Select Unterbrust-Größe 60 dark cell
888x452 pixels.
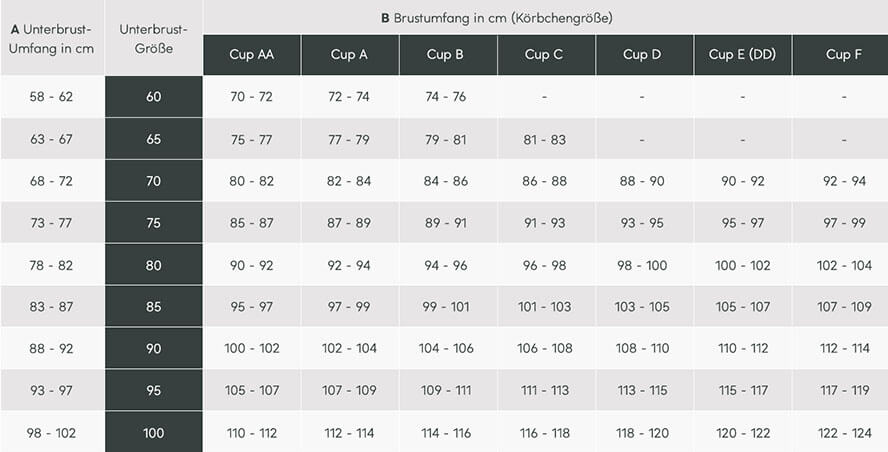point(153,97)
